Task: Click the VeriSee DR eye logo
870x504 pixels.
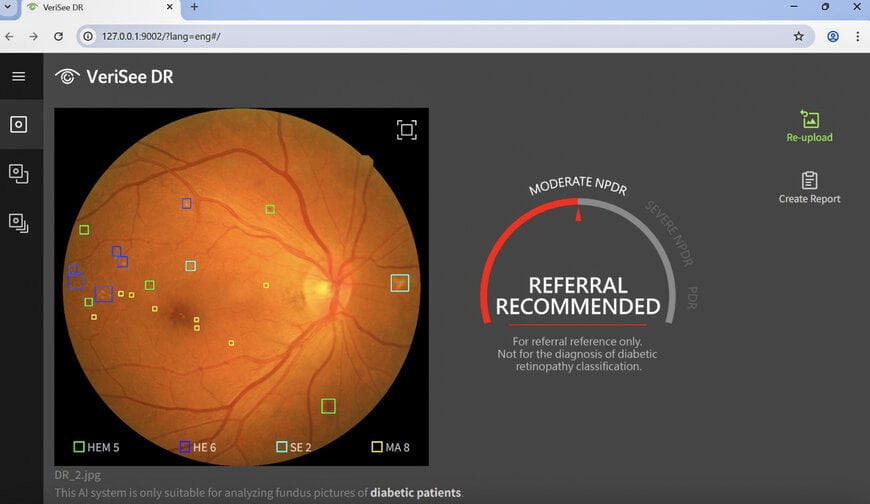Action: point(67,77)
